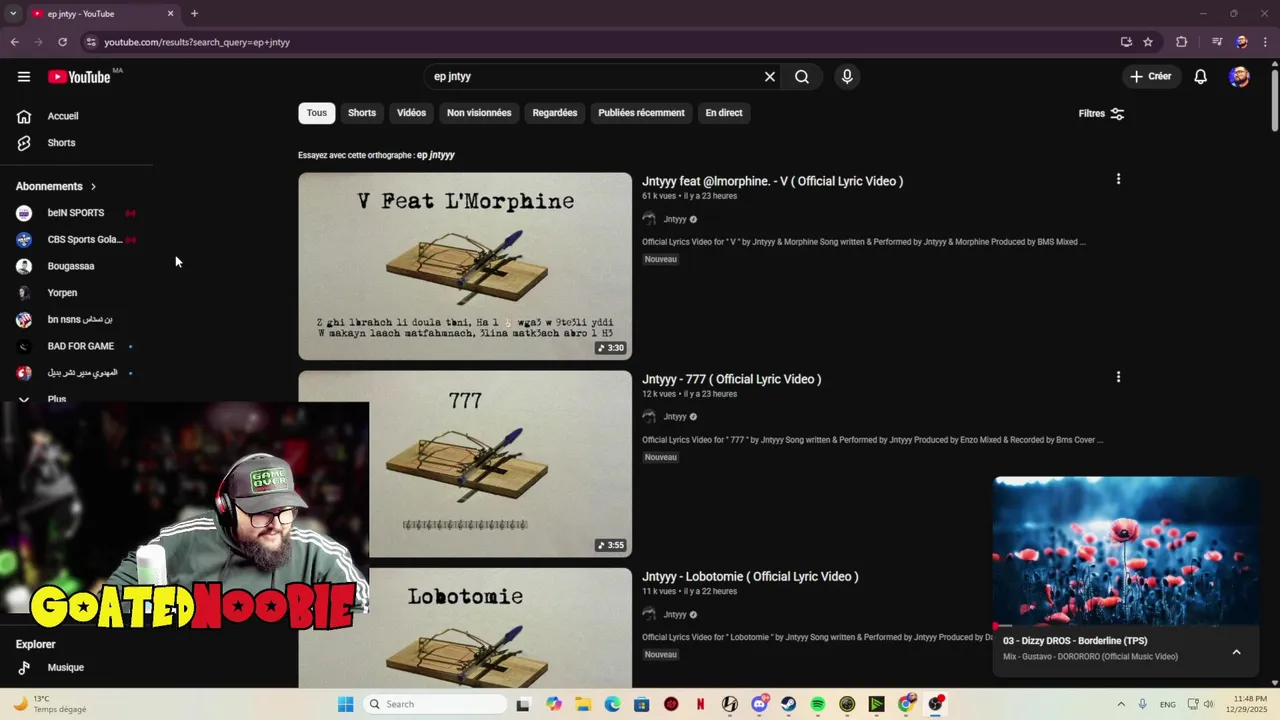Open Steam from taskbar
Viewport: 1280px width, 720px height.
[x=789, y=704]
